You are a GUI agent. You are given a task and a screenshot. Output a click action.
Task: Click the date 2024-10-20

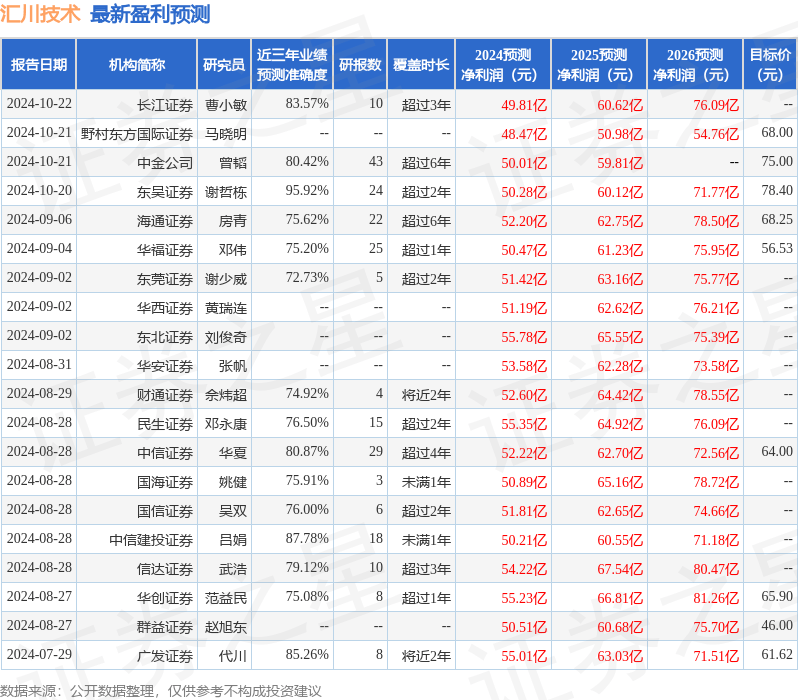tap(39, 190)
